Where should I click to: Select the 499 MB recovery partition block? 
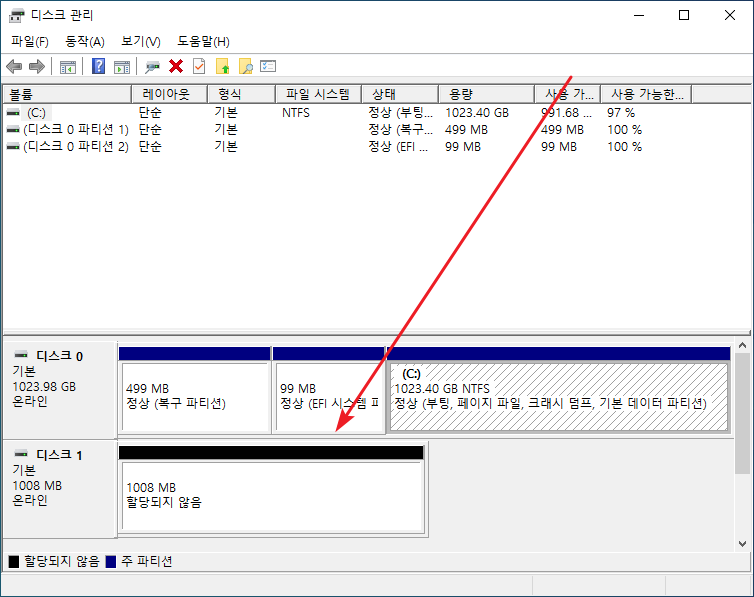(194, 390)
